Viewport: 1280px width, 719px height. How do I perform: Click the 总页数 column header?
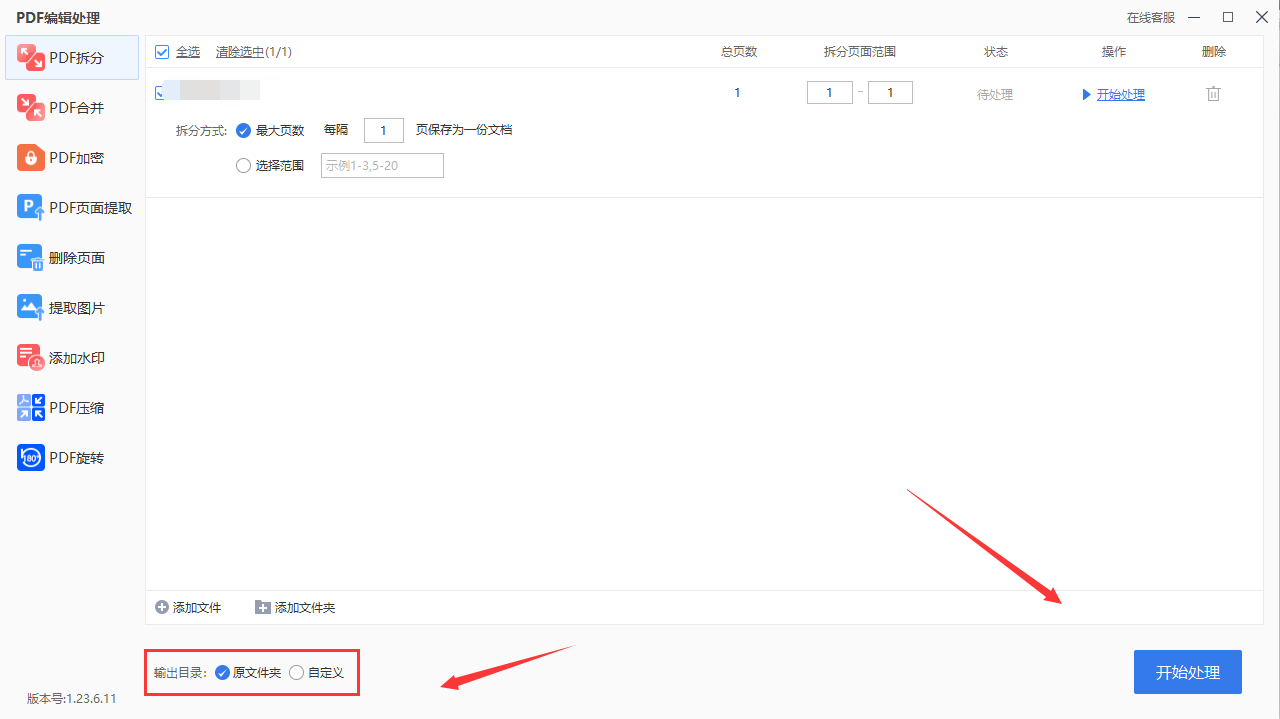(739, 52)
